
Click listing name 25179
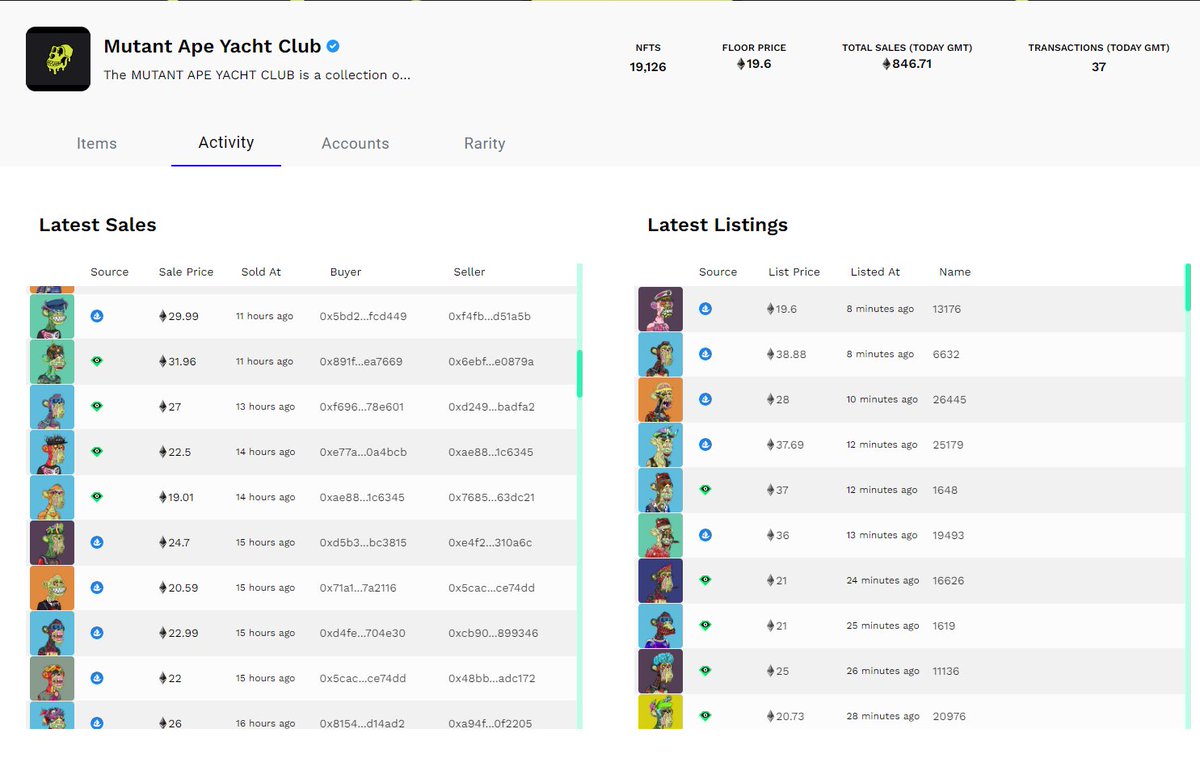click(948, 445)
